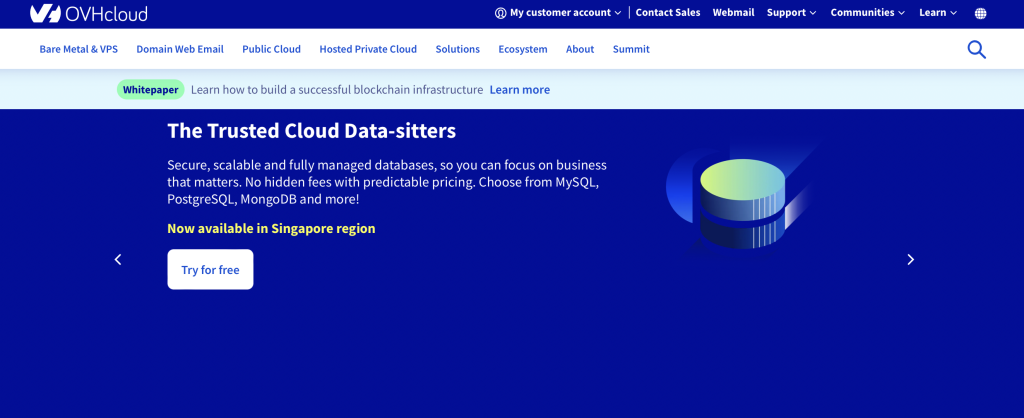
Task: Open the Public Cloud menu
Action: tap(271, 49)
